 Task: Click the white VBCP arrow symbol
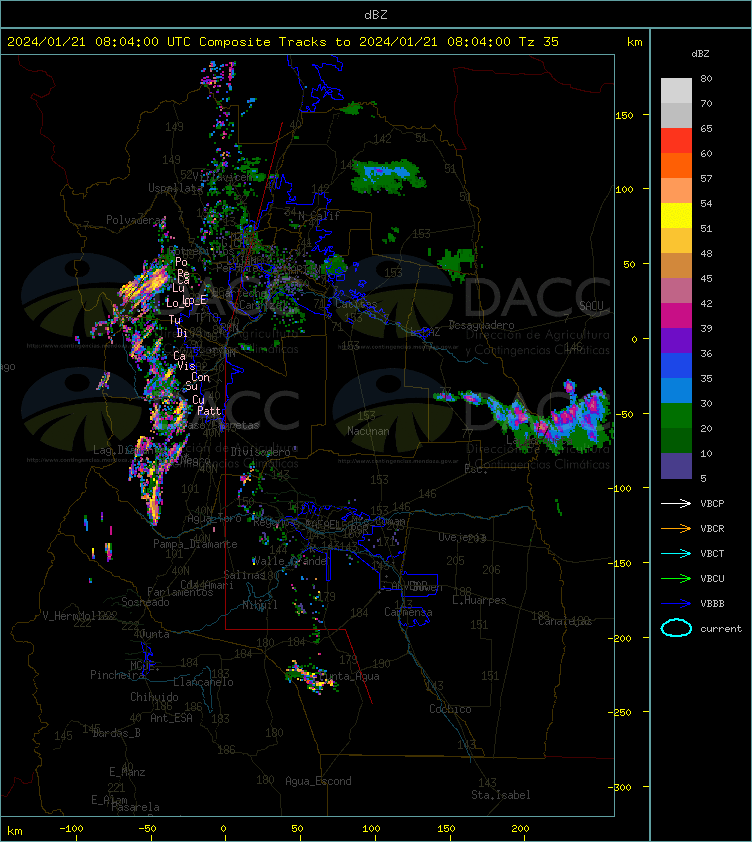pos(676,503)
